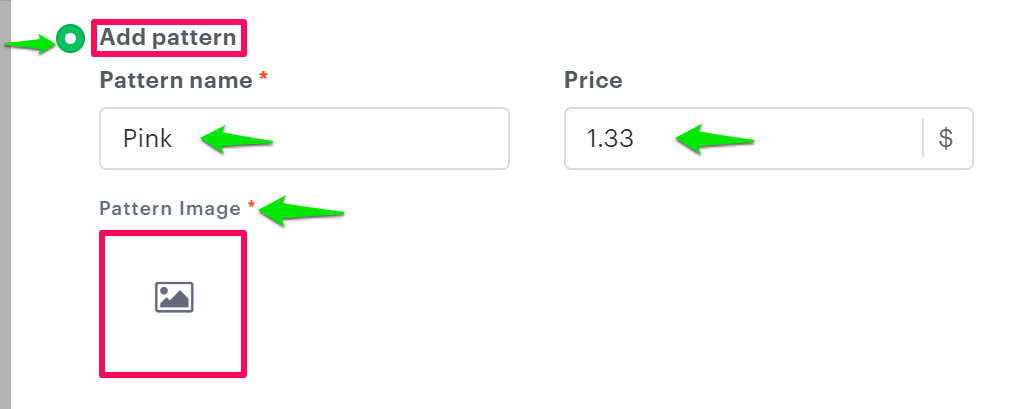
Task: Click the Pattern name field label
Action: coord(176,81)
